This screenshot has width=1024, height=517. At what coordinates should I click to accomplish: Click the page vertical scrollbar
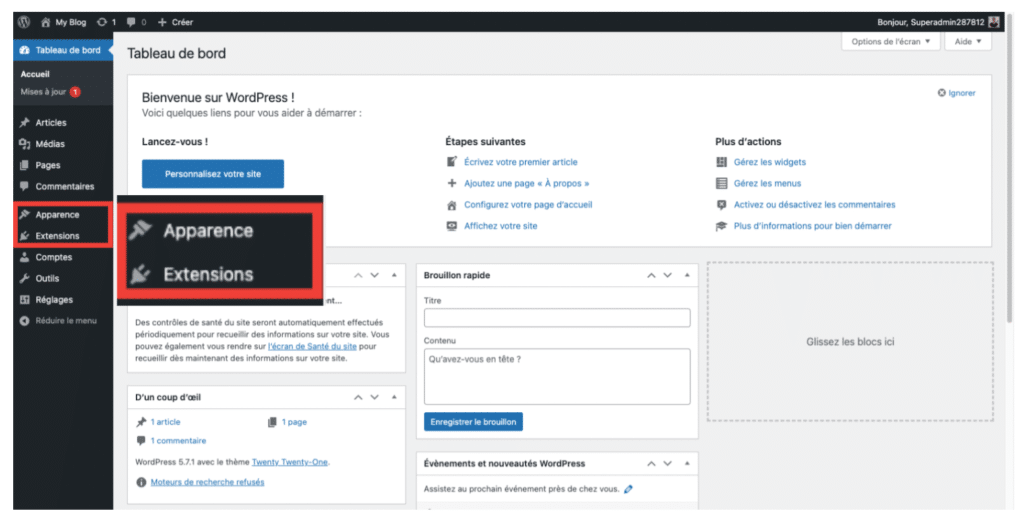1009,170
